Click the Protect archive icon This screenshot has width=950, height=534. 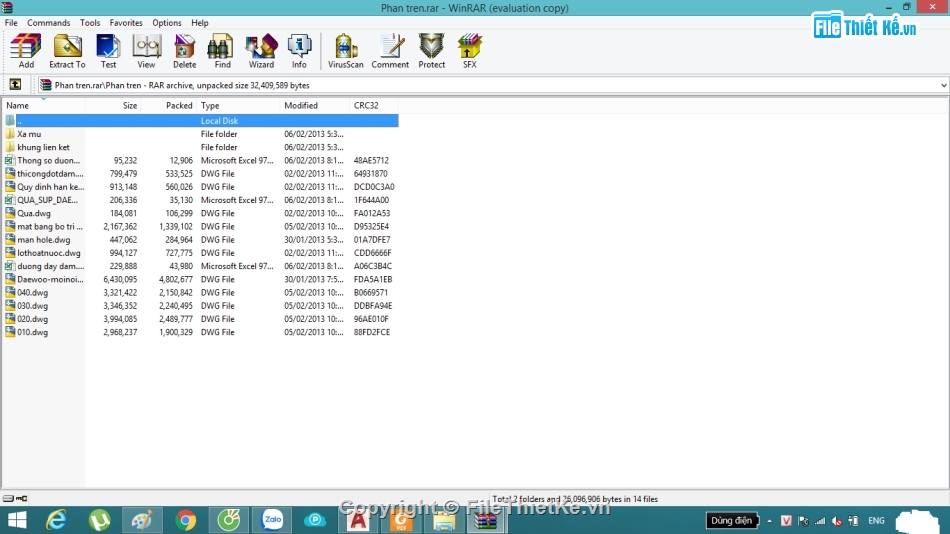431,51
